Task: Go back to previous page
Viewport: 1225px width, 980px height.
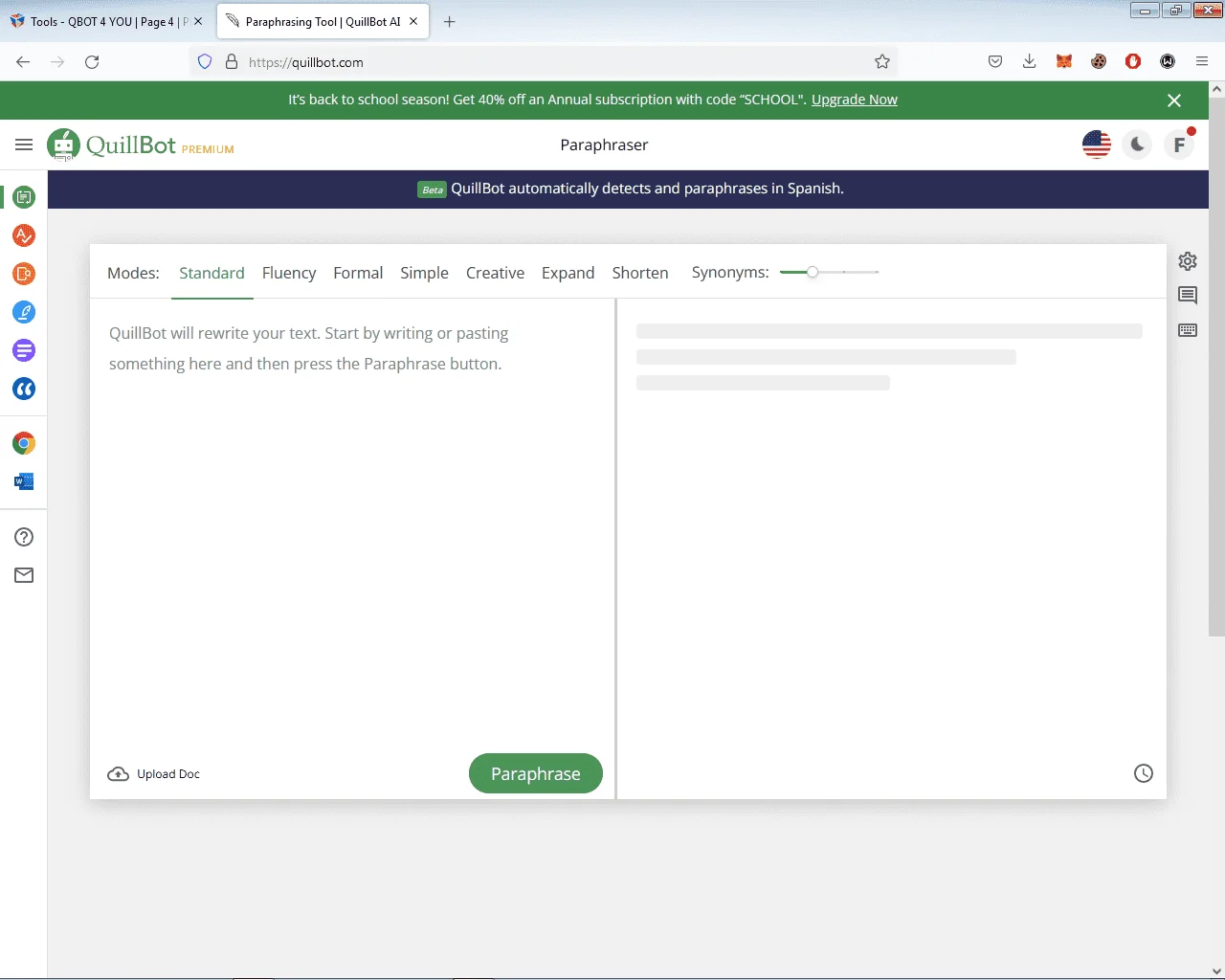Action: click(23, 62)
